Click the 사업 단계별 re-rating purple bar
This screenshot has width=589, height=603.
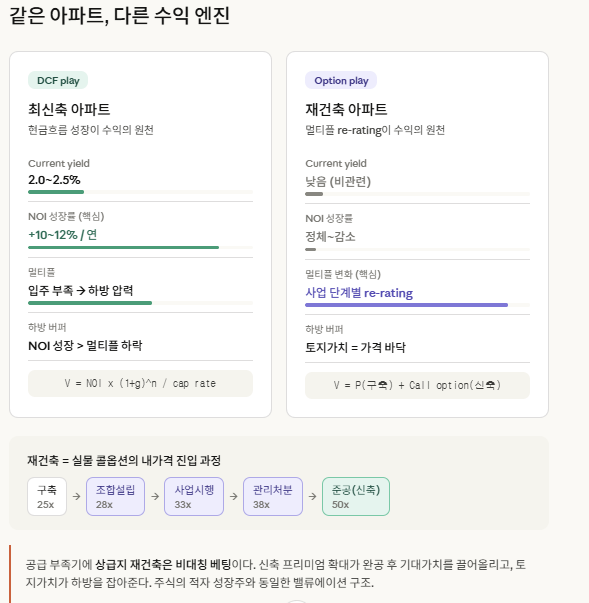click(x=406, y=305)
